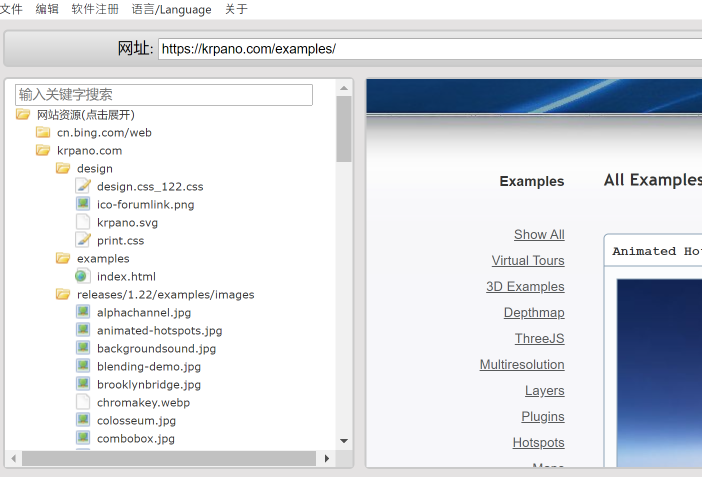The image size is (702, 477).
Task: Click the index.html globe icon
Action: coord(84,276)
